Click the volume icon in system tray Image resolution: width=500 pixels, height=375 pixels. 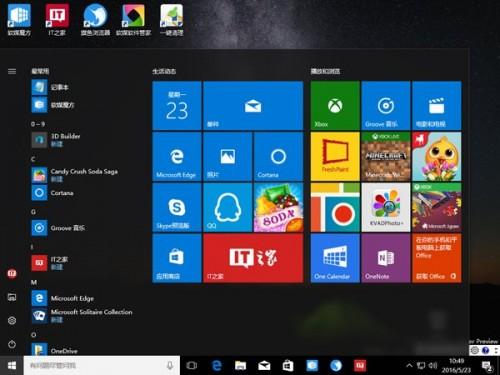coord(433,365)
